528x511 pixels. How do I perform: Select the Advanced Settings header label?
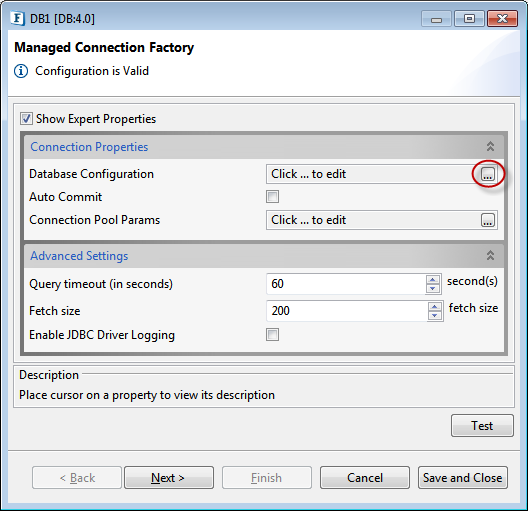(79, 256)
